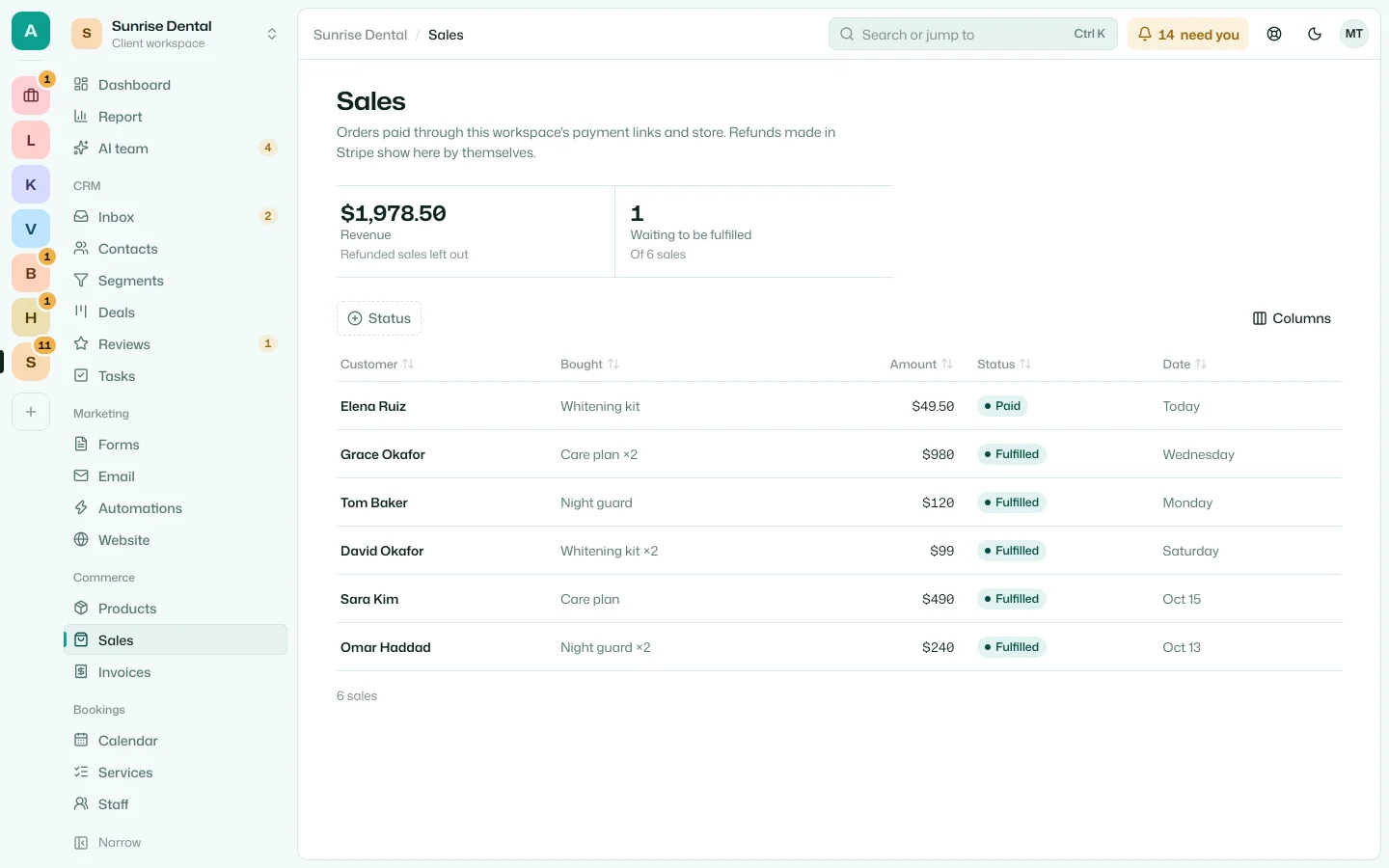
Task: Click the Paid status badge
Action: [x=1002, y=406]
